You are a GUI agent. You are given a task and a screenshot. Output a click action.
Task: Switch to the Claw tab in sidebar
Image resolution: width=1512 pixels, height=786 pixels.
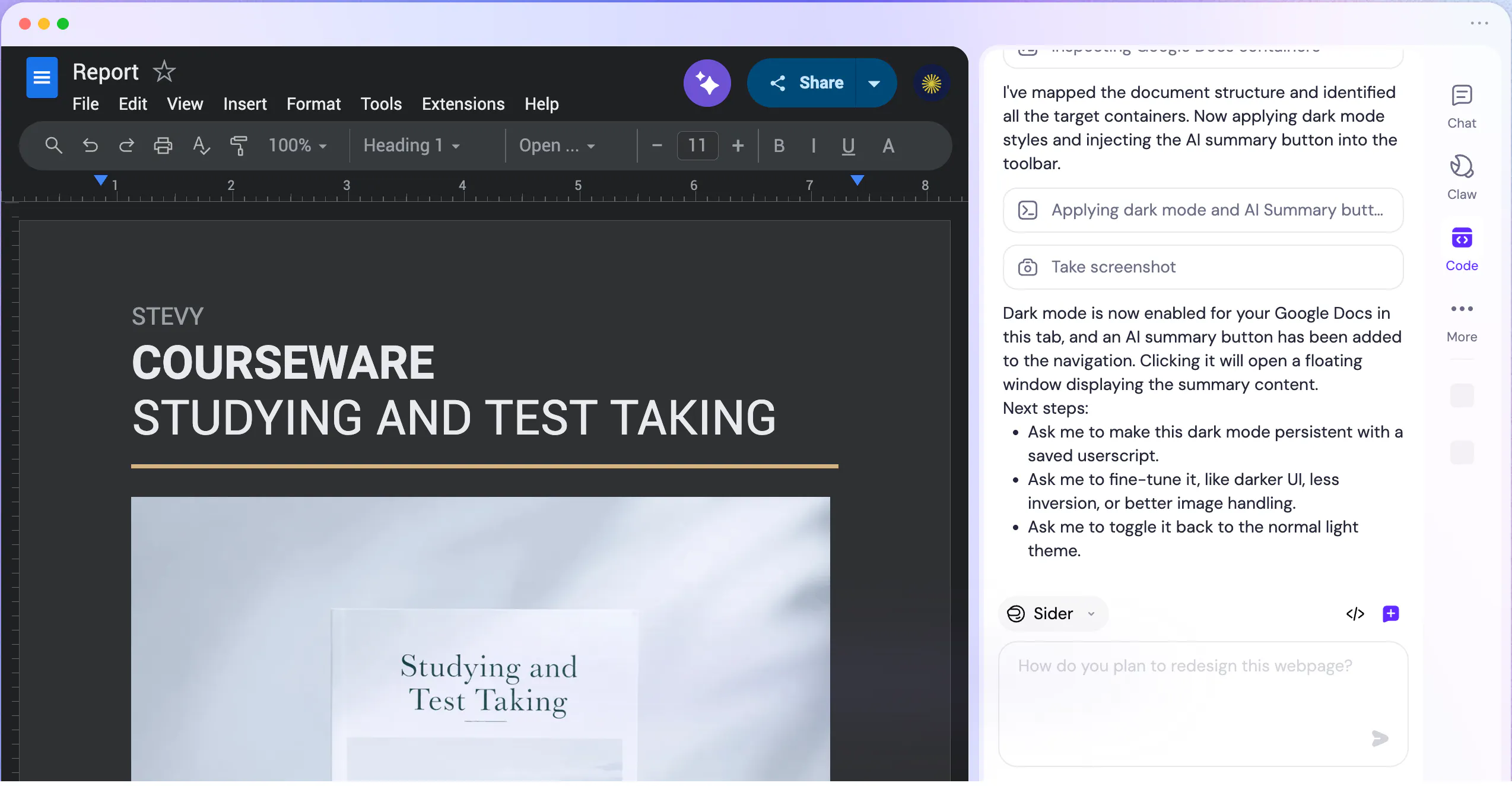tap(1462, 178)
